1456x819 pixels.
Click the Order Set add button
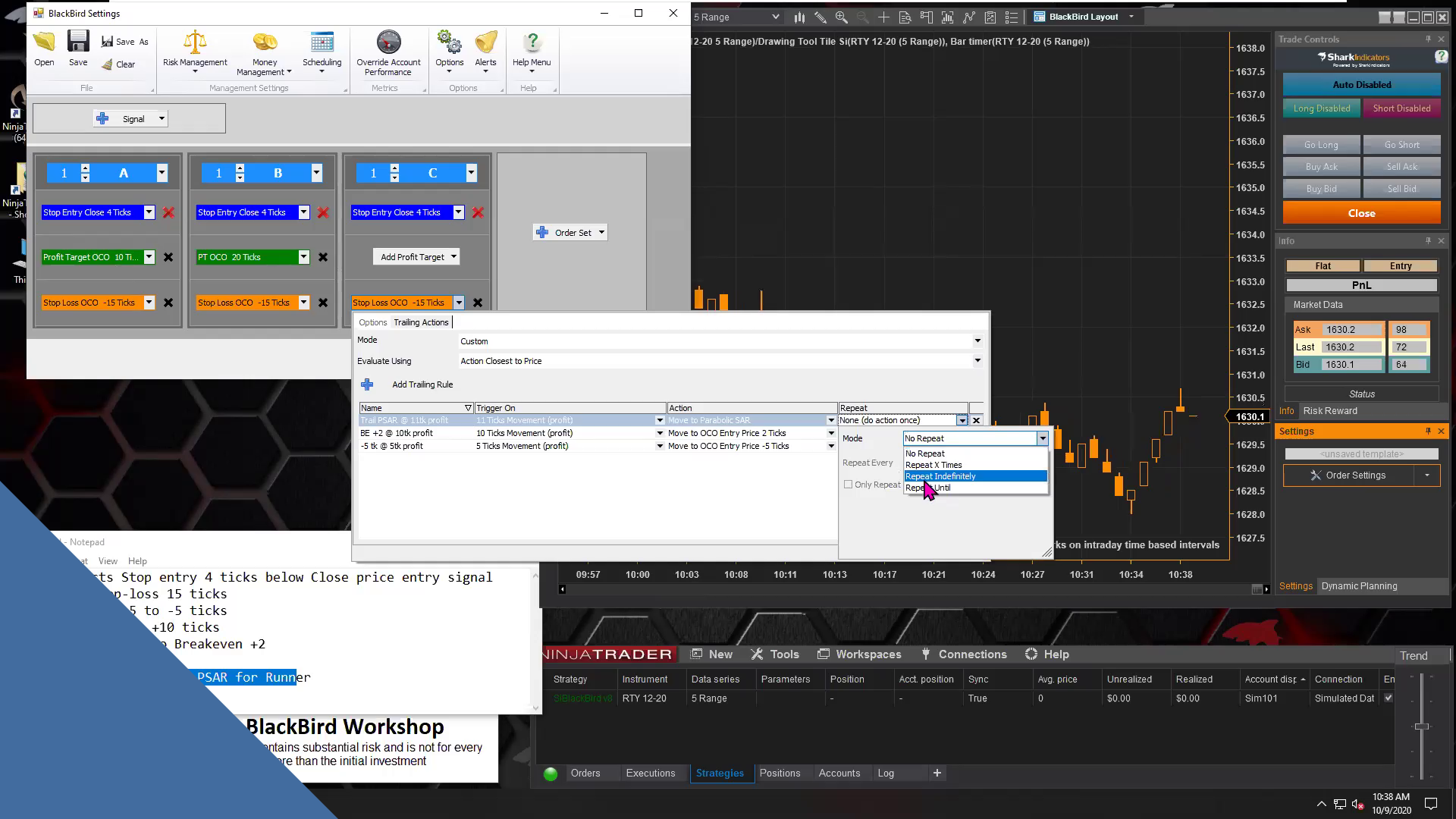pos(570,233)
